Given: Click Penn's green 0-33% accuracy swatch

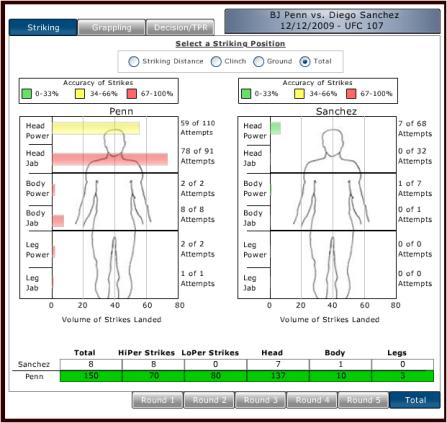Looking at the screenshot, I should [x=26, y=94].
